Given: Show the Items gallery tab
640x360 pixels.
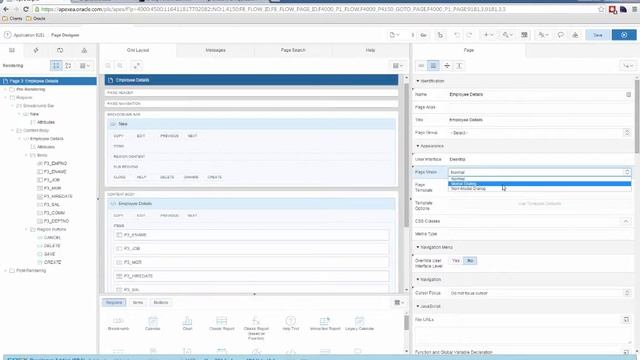Looking at the screenshot, I should [x=138, y=302].
